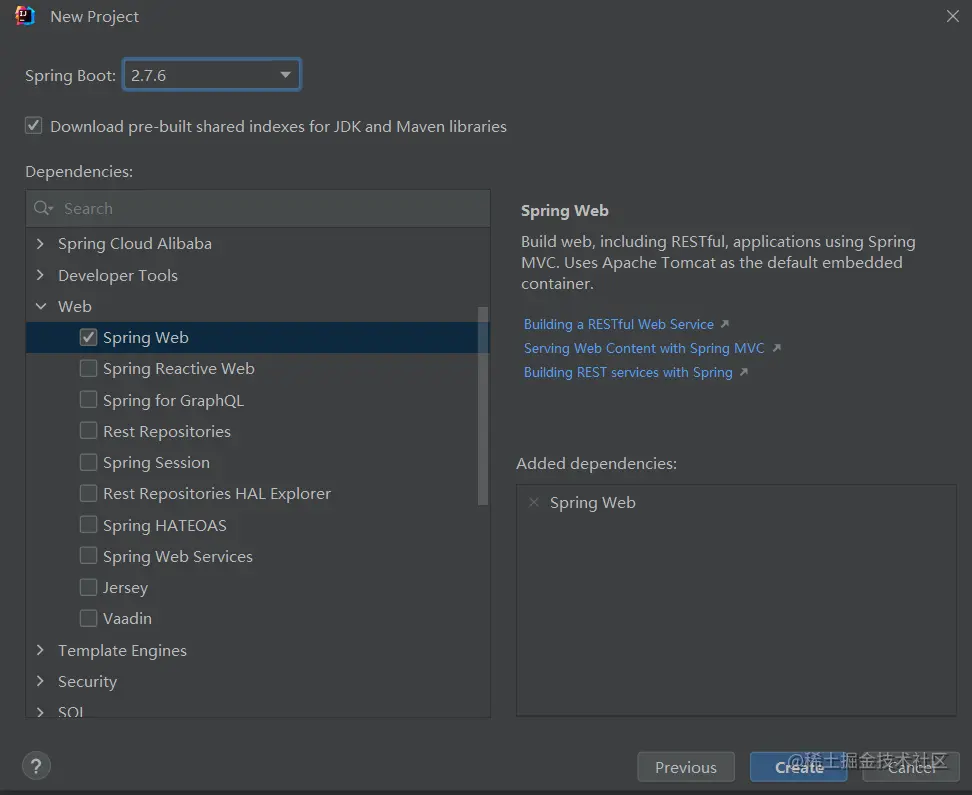
Task: Click the help question mark icon
Action: 36,766
